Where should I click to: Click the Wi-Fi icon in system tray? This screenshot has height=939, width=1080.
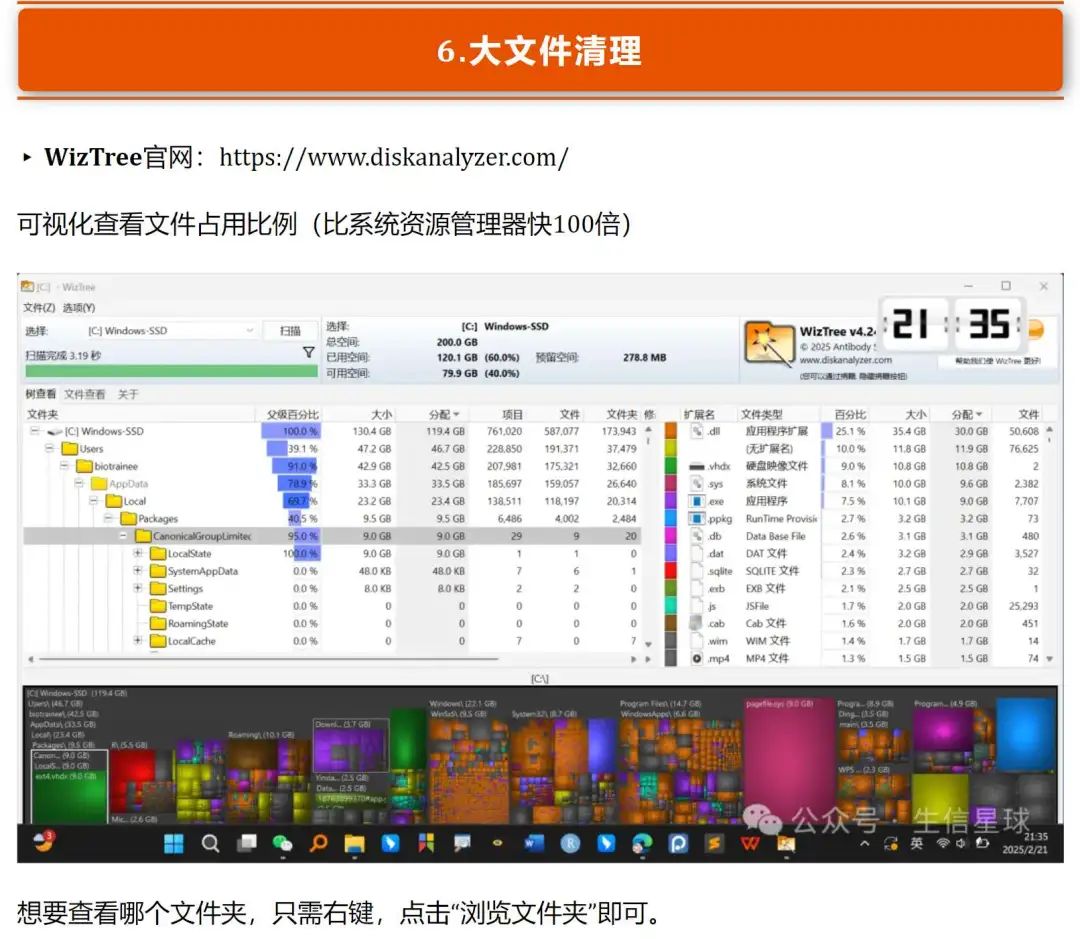point(942,844)
